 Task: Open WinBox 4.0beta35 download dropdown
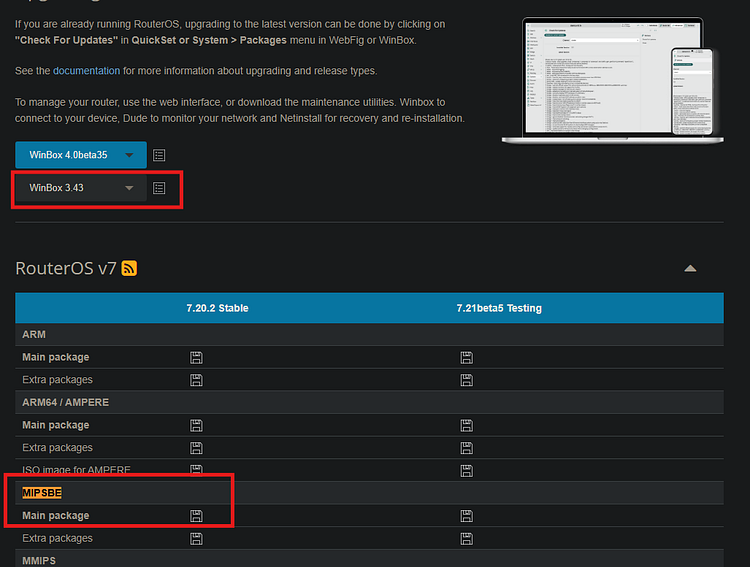pyautogui.click(x=81, y=155)
